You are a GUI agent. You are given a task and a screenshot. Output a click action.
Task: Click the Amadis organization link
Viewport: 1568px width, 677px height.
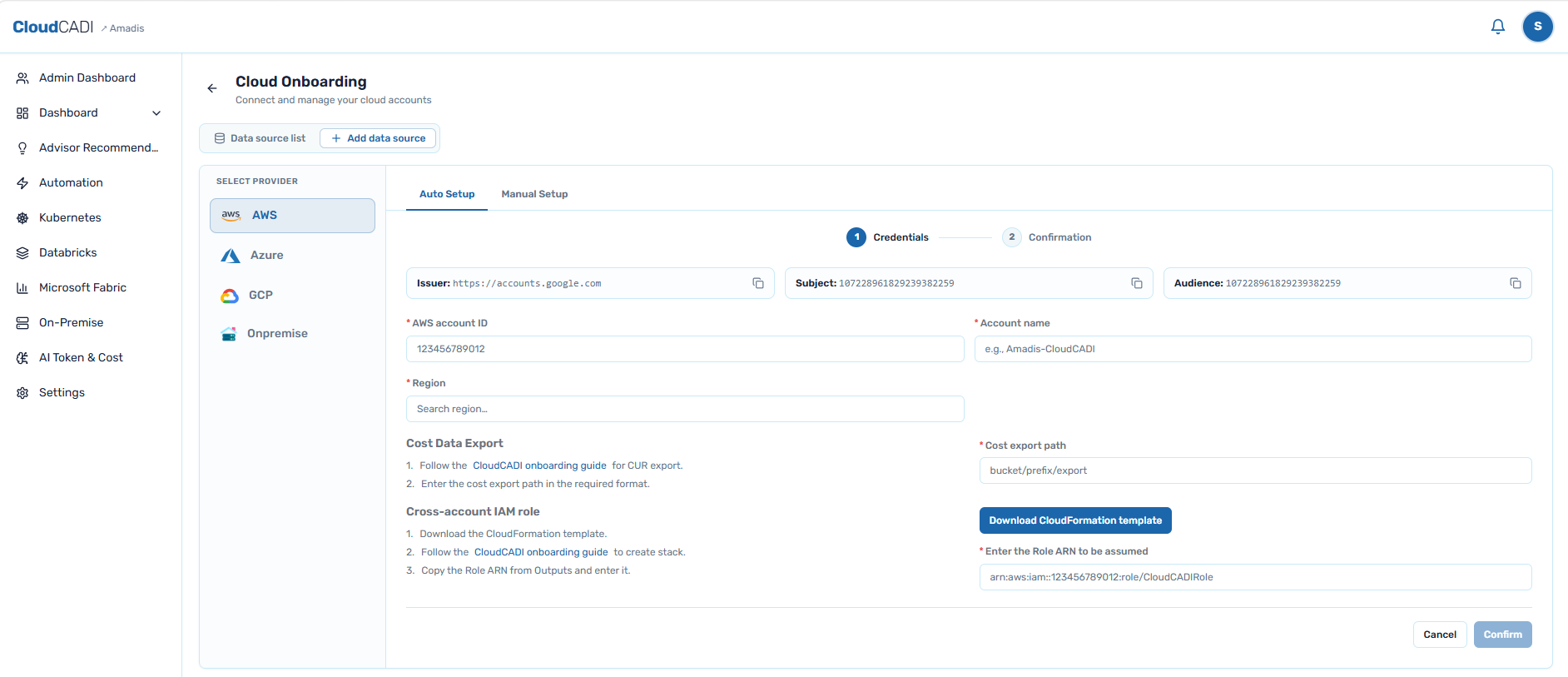coord(123,28)
